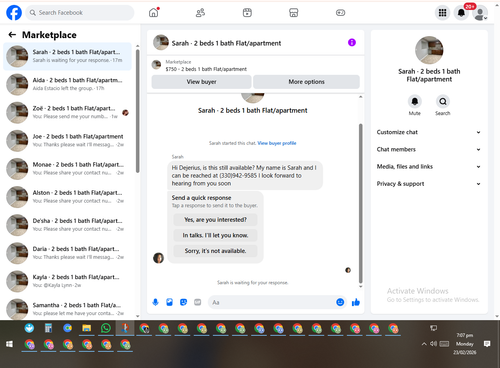Search in conversation using the magnifier icon
The width and height of the screenshot is (500, 368).
[x=443, y=101]
